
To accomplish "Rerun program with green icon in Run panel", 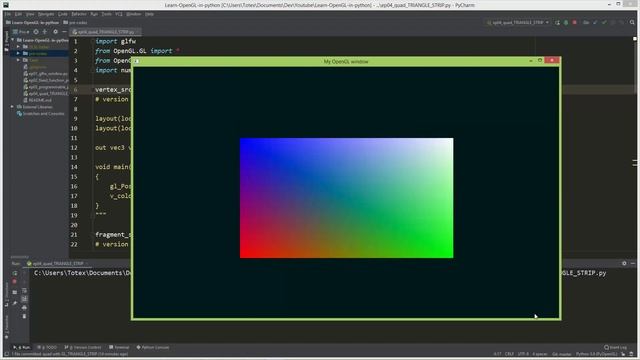I will click(x=15, y=273).
